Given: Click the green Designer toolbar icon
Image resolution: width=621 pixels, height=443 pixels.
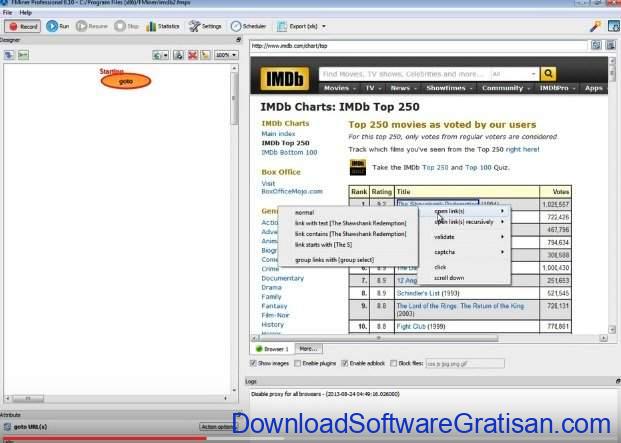Looking at the screenshot, I should point(23,55).
